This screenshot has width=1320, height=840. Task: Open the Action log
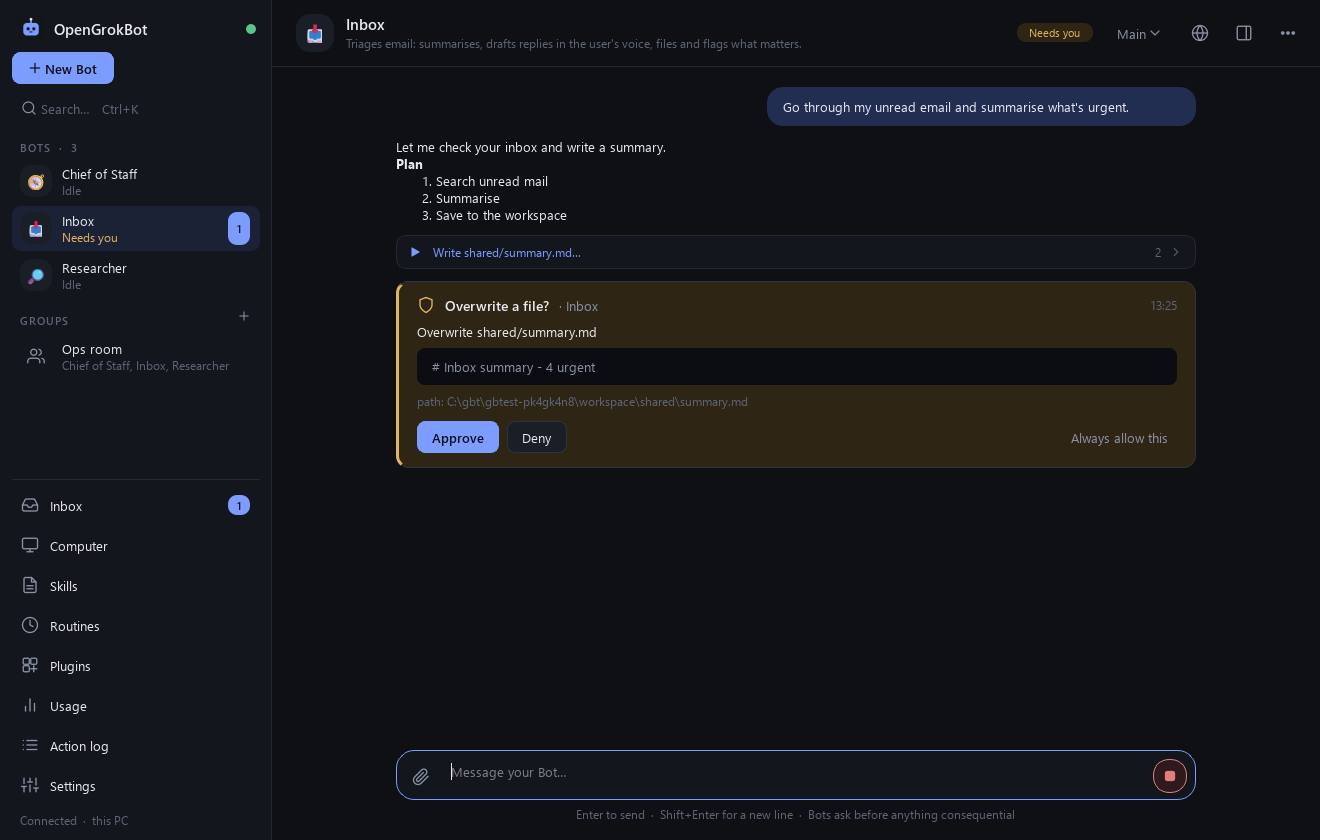[x=136, y=746]
